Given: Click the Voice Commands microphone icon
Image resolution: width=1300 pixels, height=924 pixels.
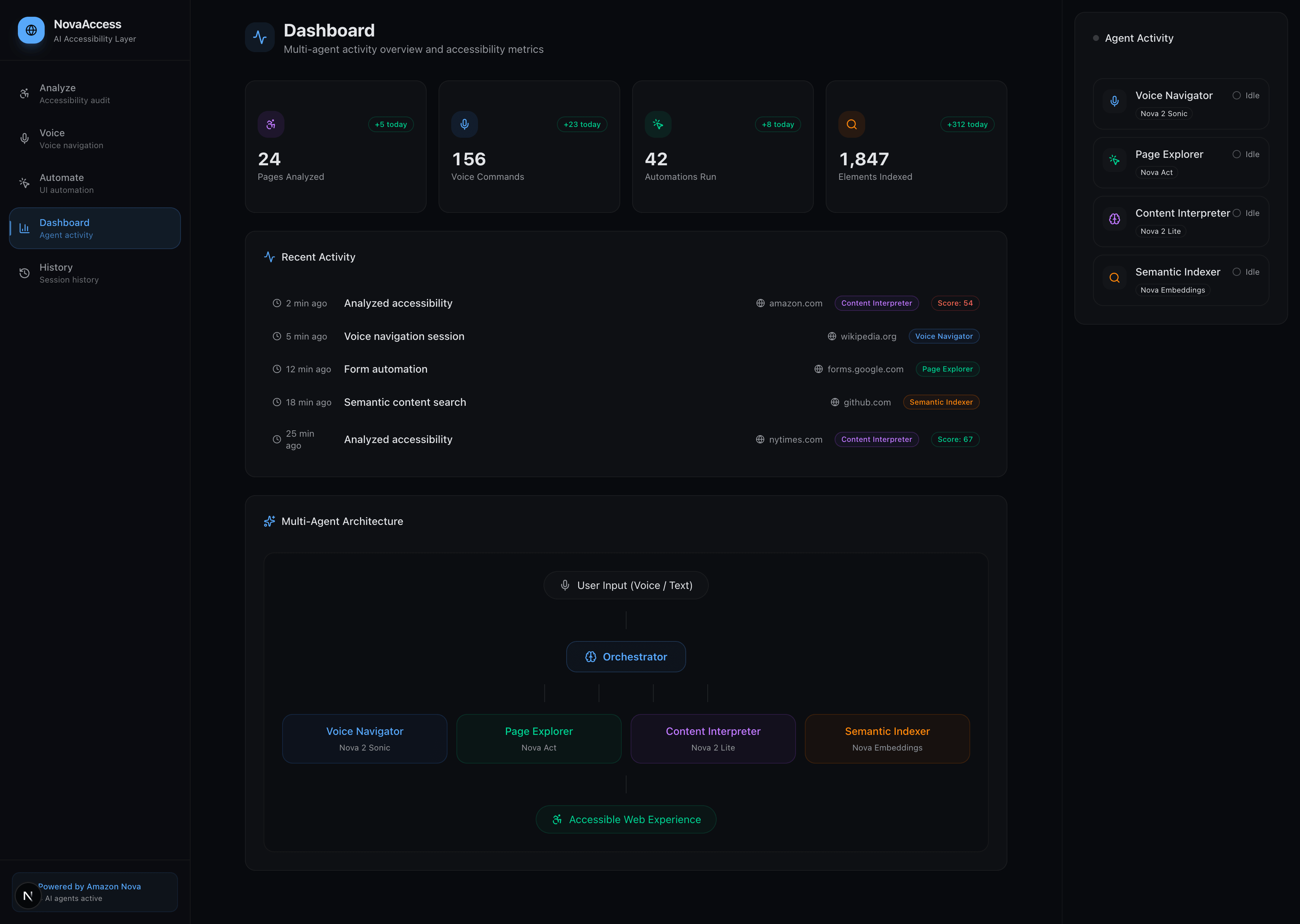Looking at the screenshot, I should (464, 124).
